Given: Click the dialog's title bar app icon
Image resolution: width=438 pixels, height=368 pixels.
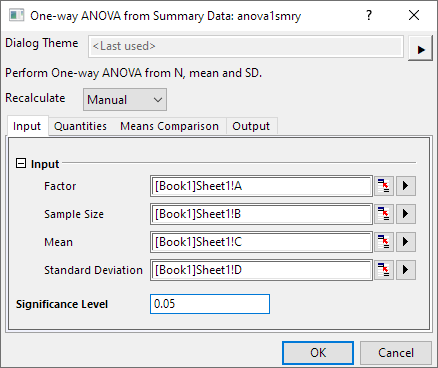Looking at the screenshot, I should click(x=16, y=15).
